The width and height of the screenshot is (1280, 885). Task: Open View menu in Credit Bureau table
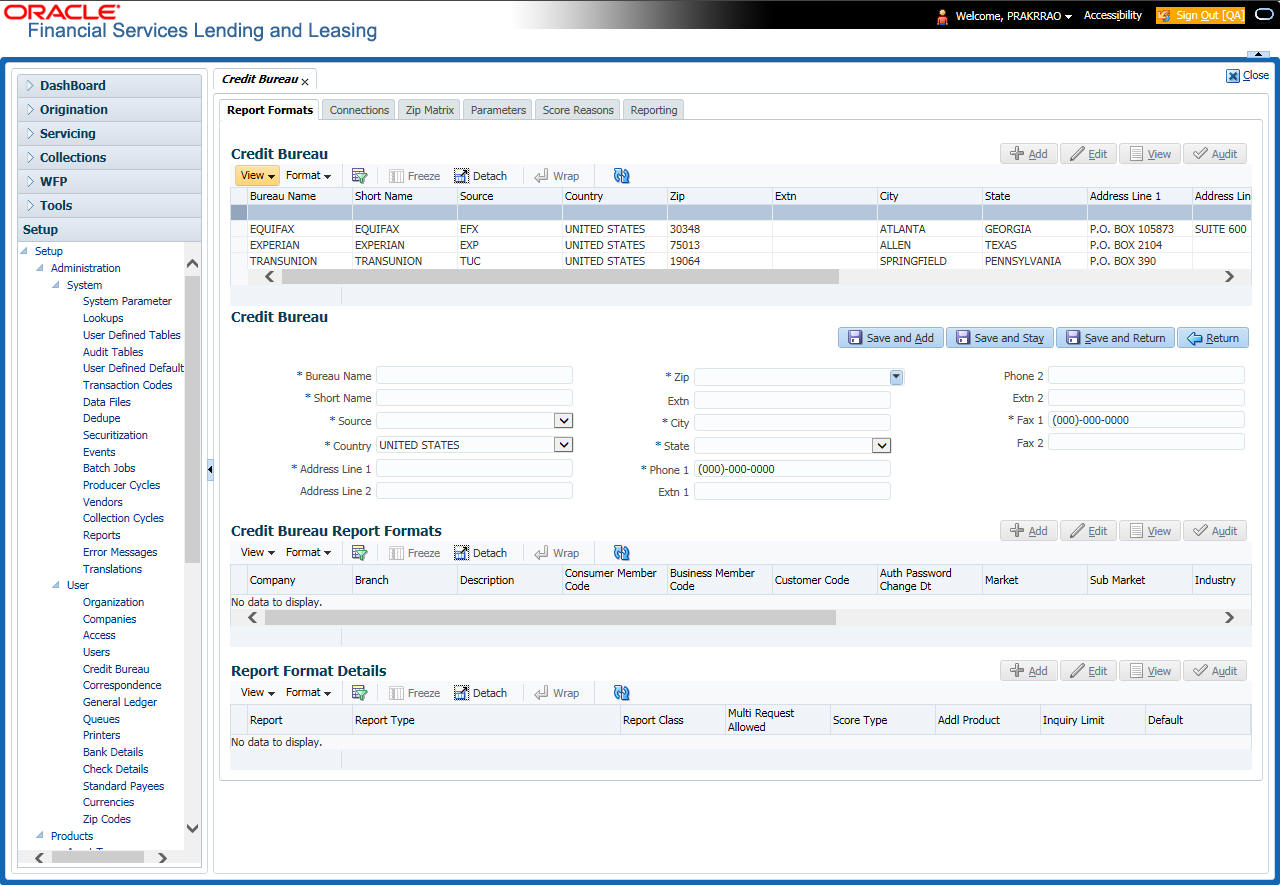pyautogui.click(x=257, y=176)
